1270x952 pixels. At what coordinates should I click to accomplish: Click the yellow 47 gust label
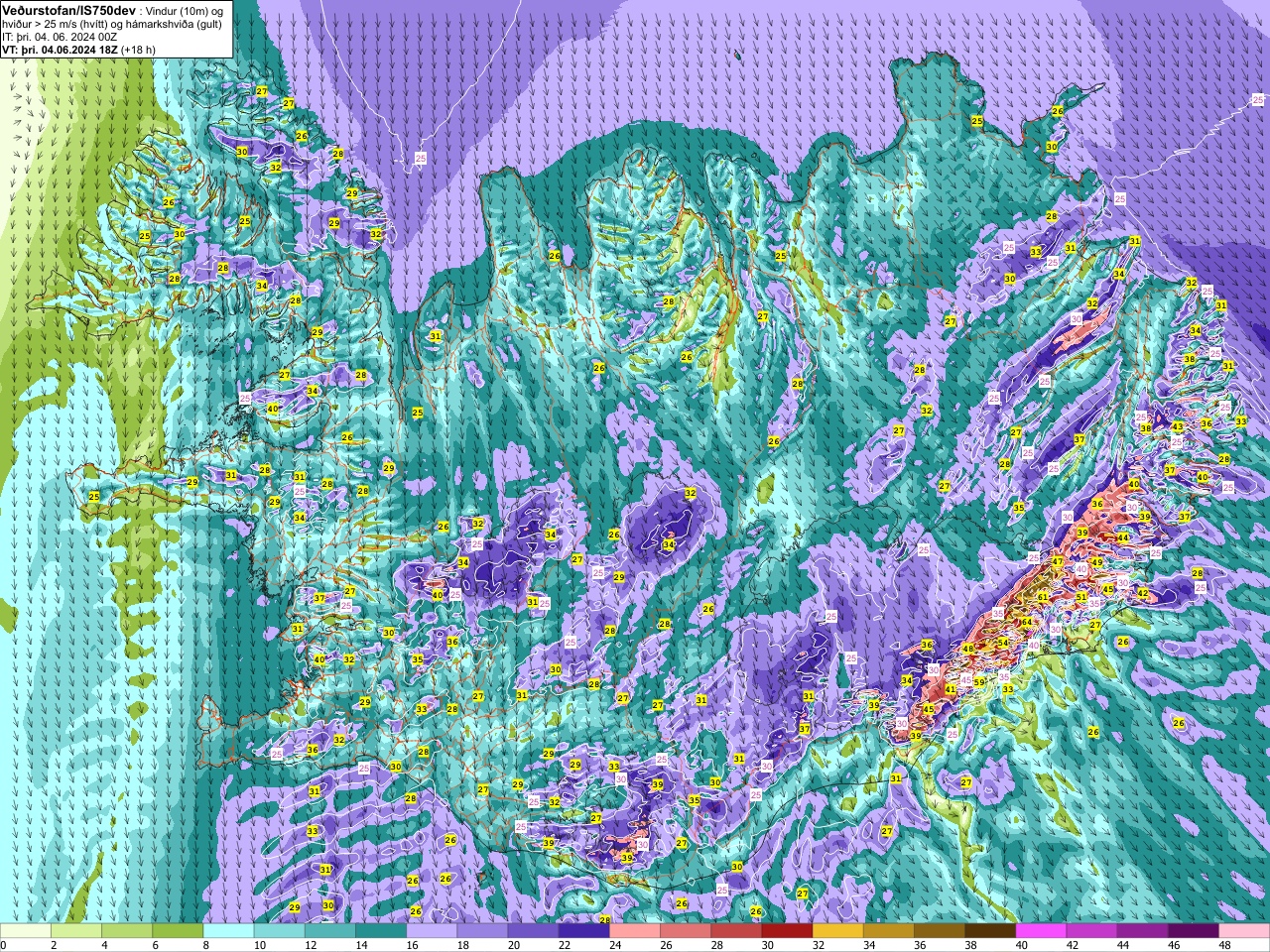pyautogui.click(x=1057, y=561)
